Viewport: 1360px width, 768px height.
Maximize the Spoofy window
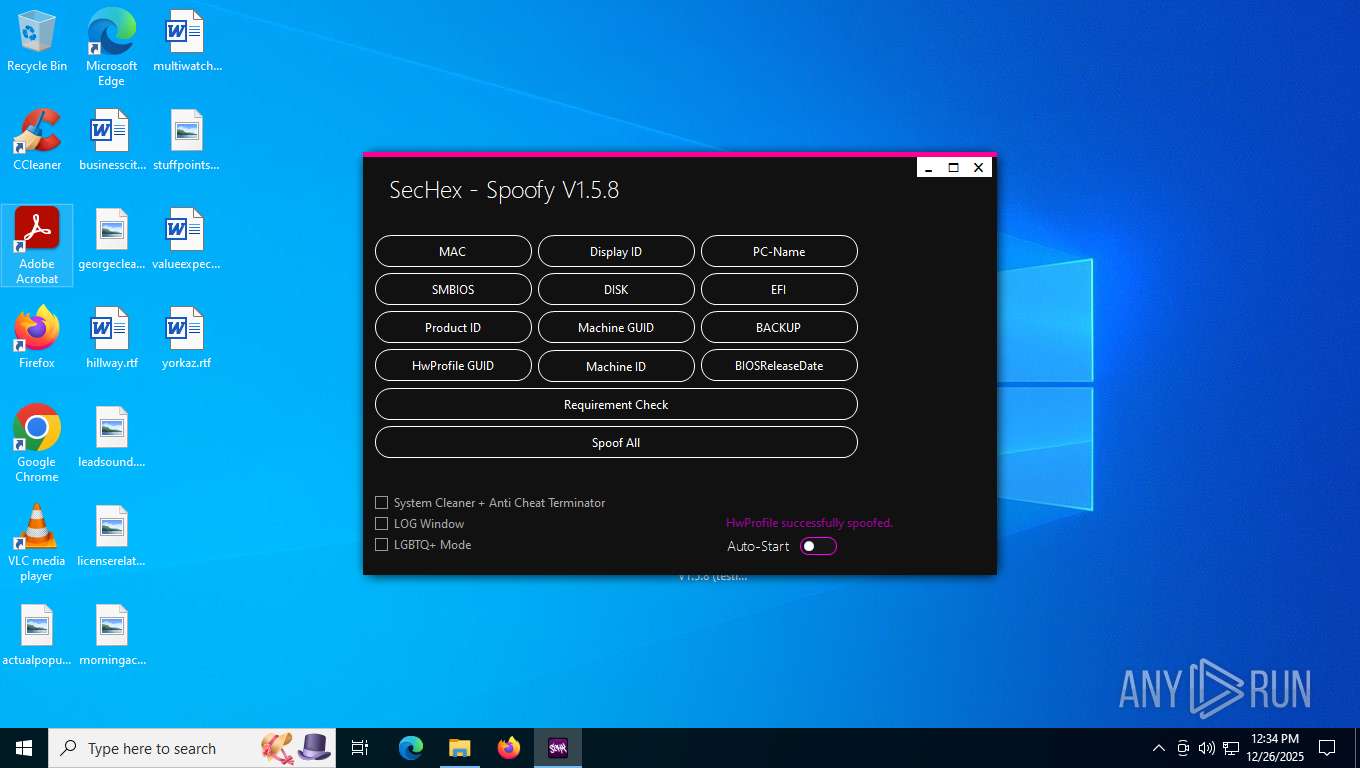954,168
